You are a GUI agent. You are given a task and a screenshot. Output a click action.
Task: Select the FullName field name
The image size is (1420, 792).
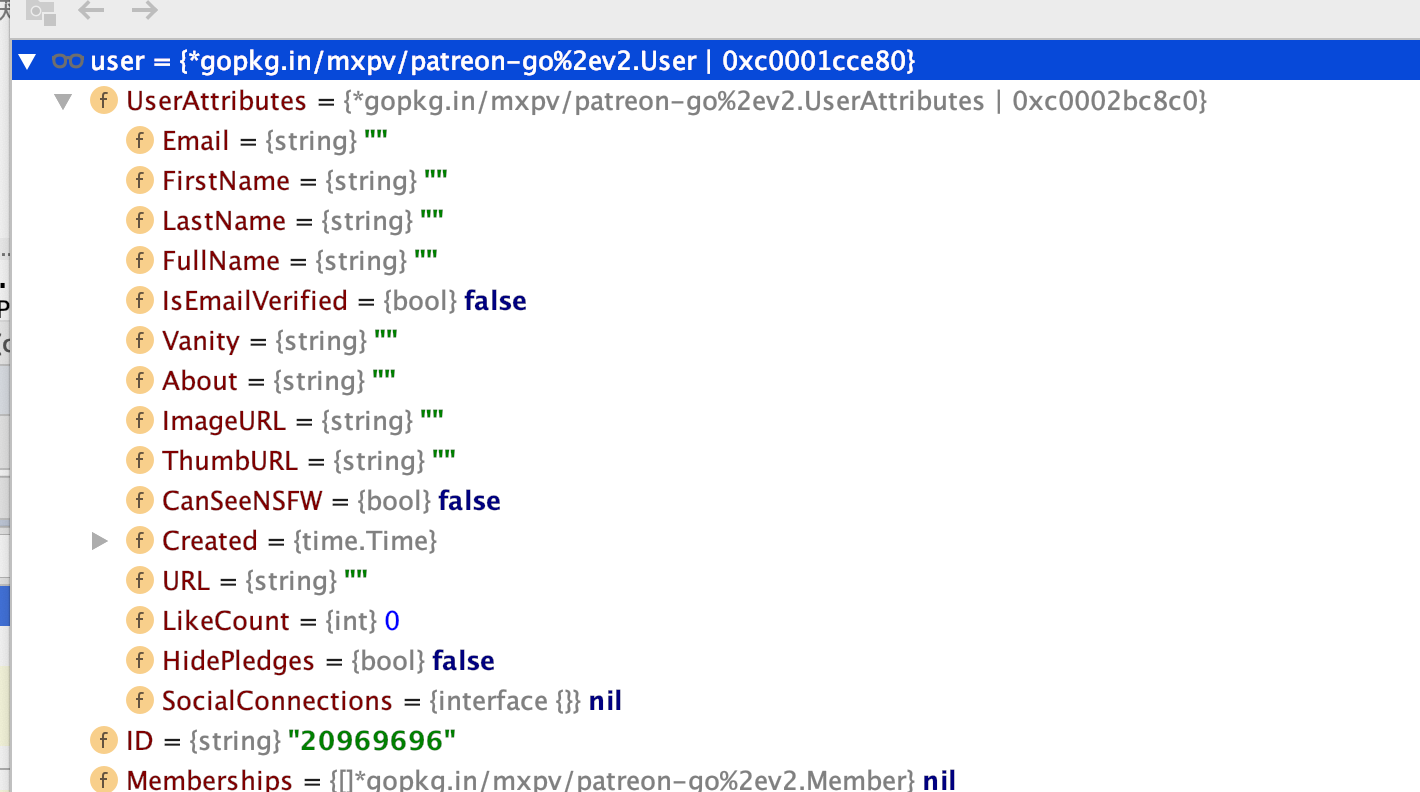click(x=221, y=261)
